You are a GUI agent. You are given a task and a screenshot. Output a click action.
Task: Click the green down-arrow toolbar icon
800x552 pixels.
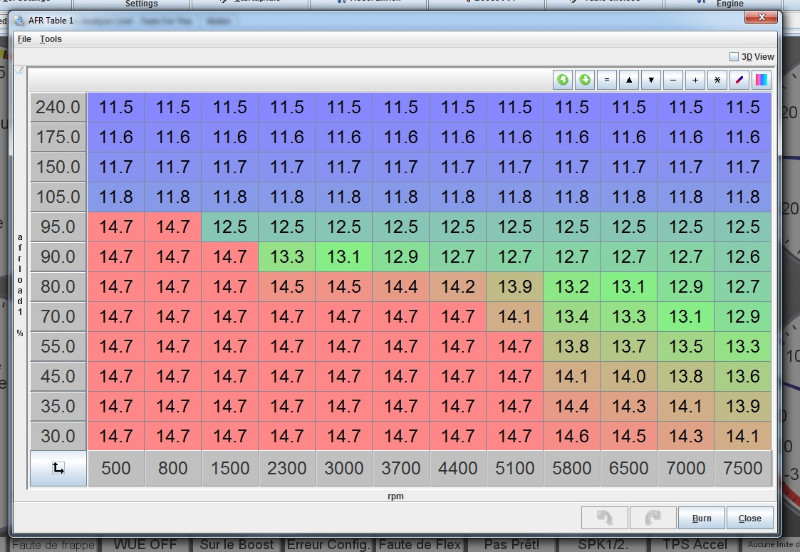(585, 80)
